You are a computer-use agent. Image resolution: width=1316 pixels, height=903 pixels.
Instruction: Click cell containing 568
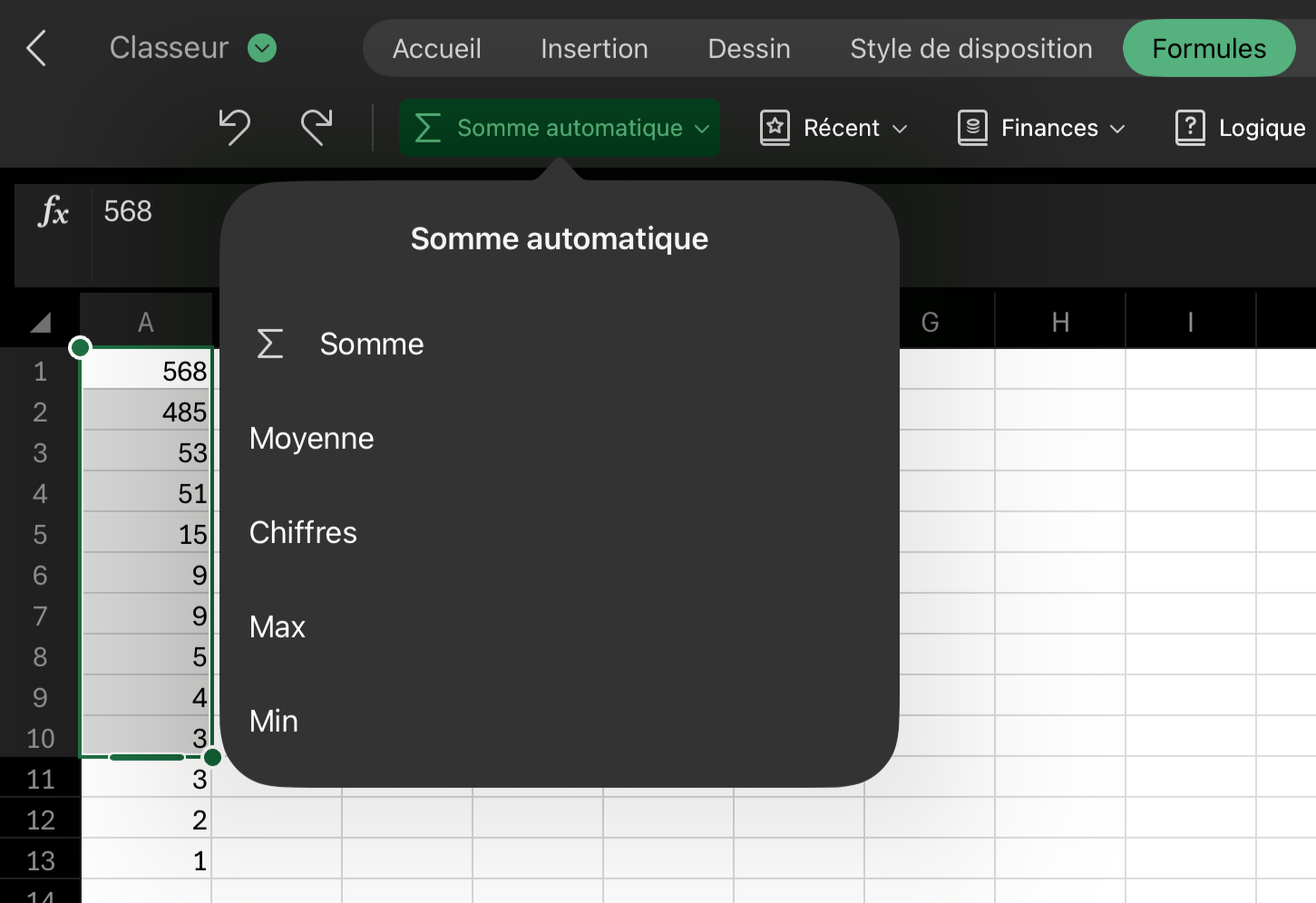point(147,371)
